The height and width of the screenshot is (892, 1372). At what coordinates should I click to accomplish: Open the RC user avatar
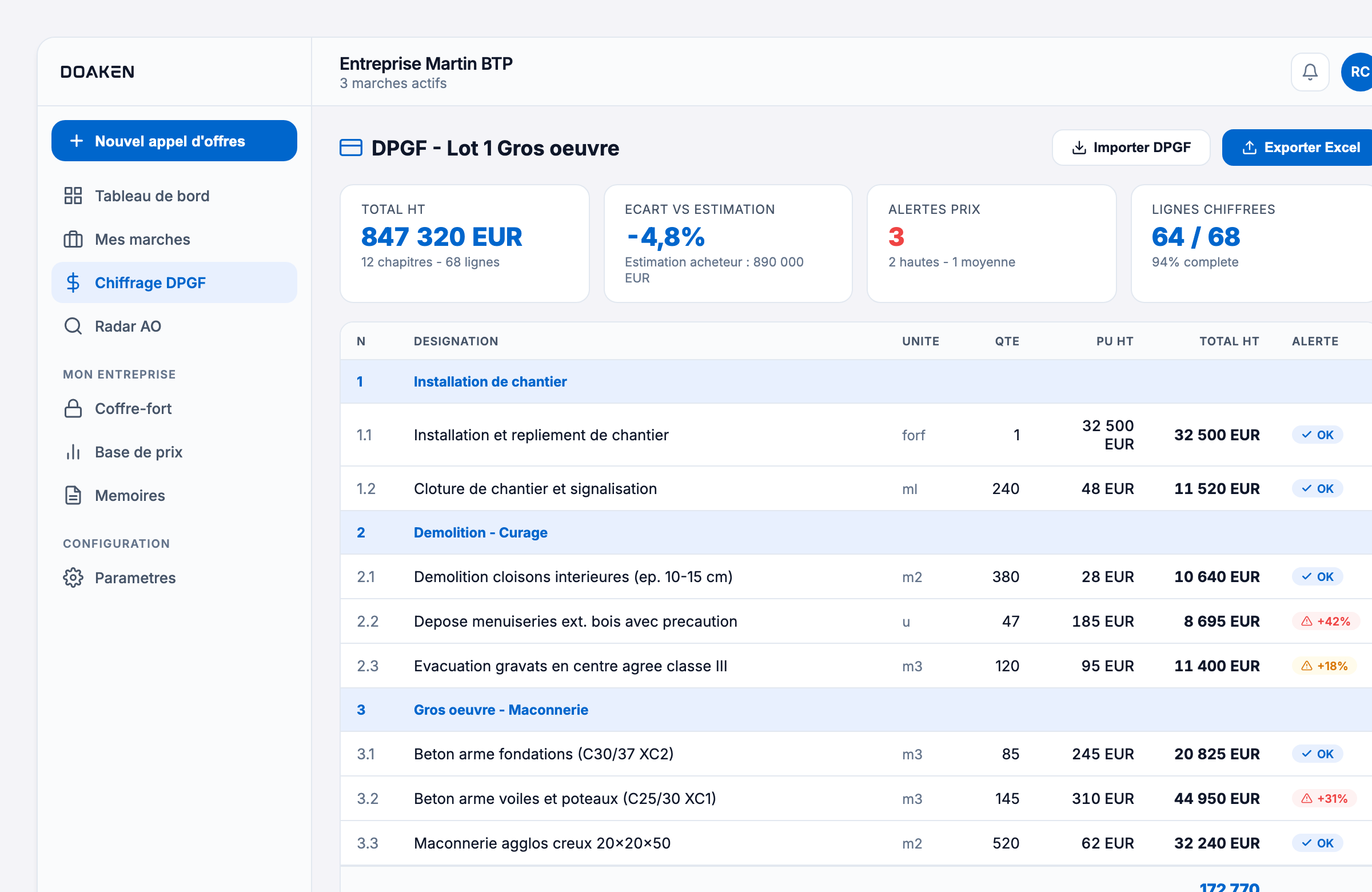coord(1358,72)
